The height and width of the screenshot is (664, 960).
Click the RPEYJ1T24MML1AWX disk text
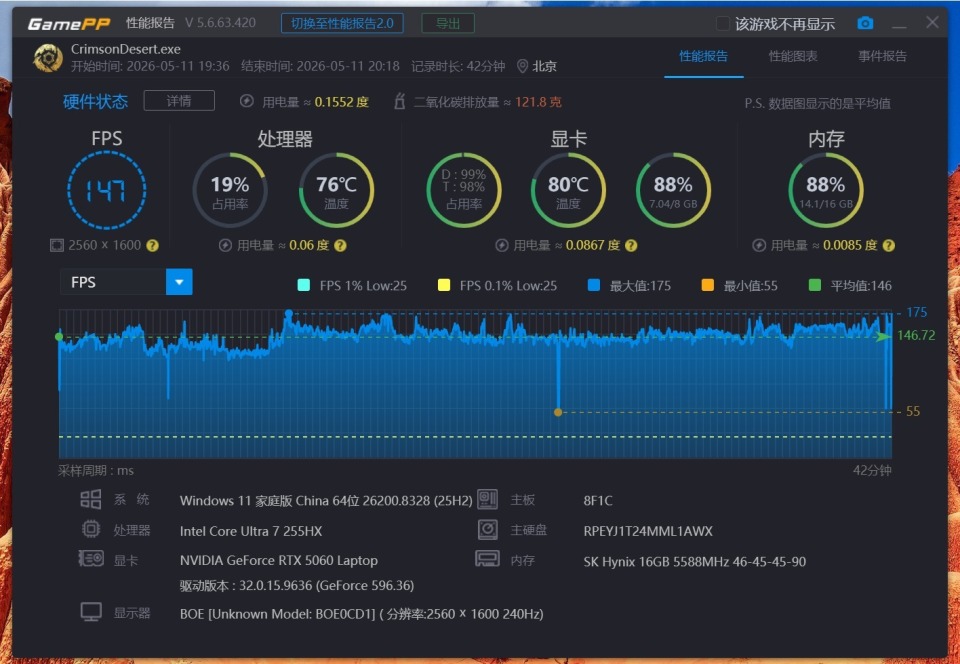tap(648, 531)
